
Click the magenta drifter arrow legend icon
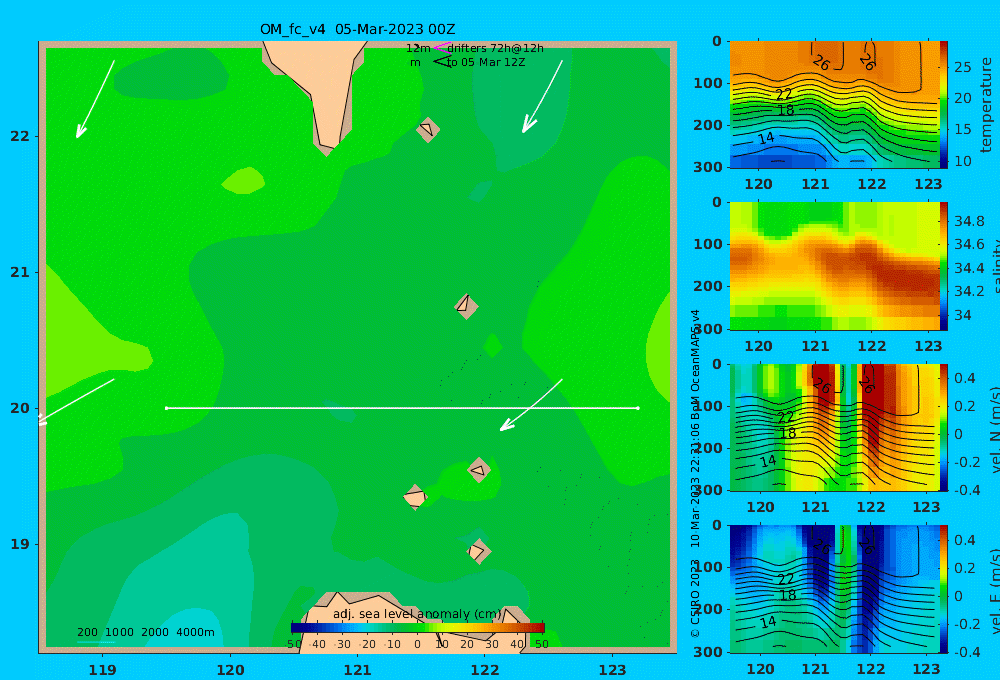(441, 47)
